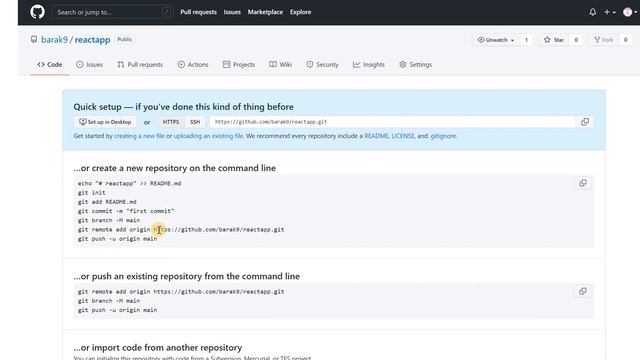
Task: Open the fork count badge
Action: tap(625, 40)
